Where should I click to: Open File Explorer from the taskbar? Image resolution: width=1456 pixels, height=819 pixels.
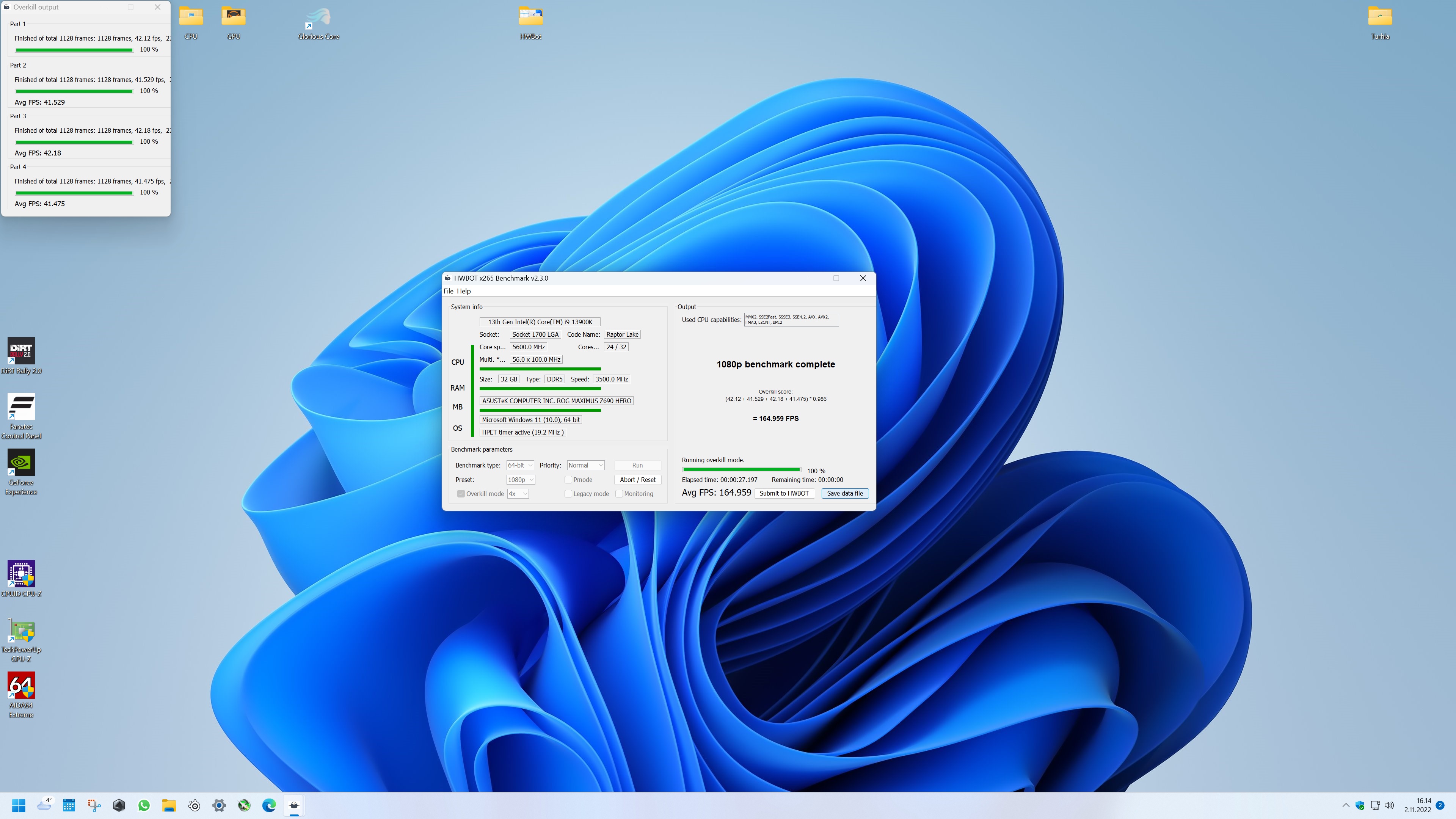click(169, 805)
